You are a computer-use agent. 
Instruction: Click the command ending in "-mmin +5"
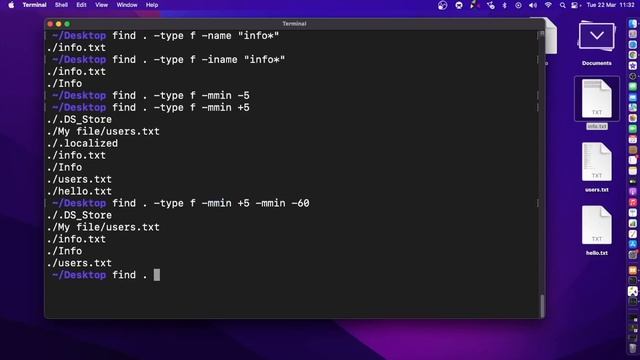pos(181,107)
